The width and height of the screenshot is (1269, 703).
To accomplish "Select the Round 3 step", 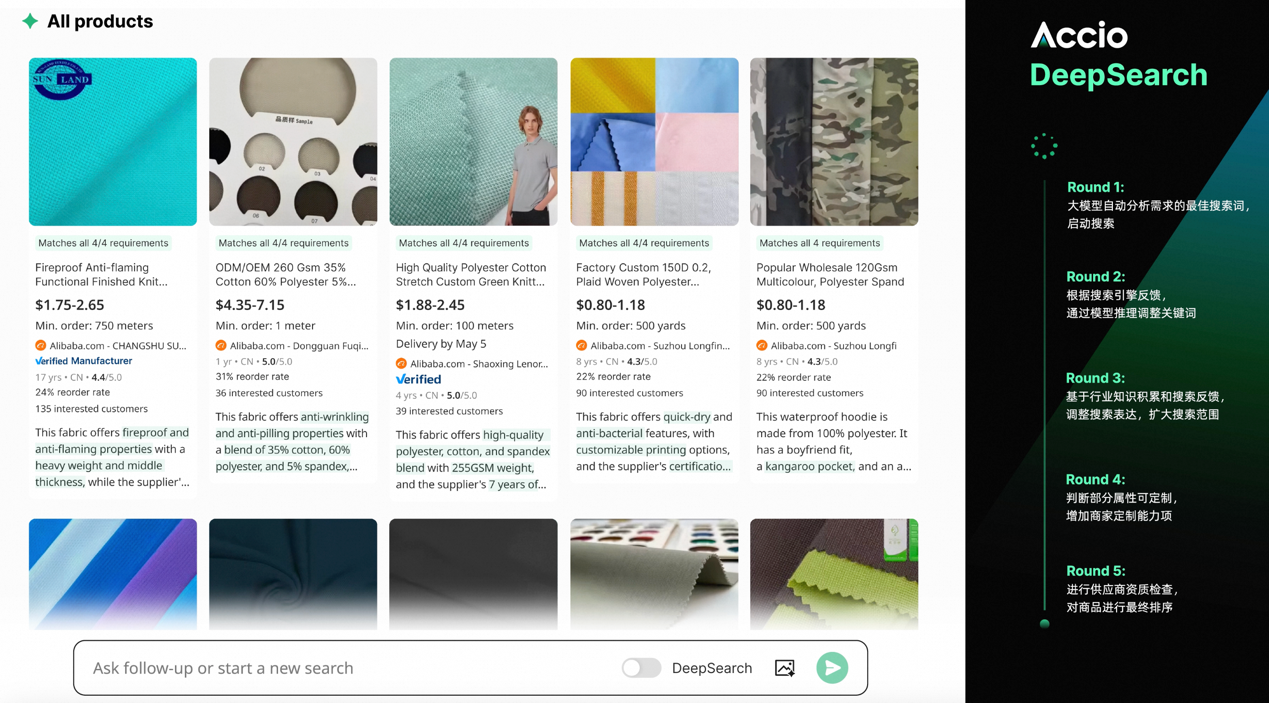I will coord(1095,378).
